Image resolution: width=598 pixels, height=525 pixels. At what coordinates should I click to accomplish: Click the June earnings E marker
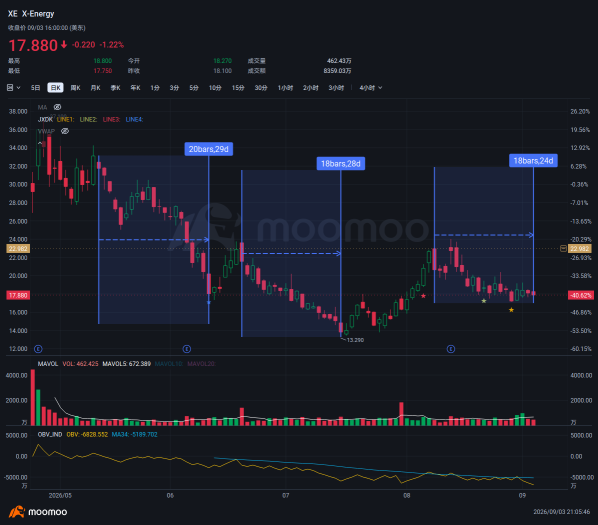186,349
